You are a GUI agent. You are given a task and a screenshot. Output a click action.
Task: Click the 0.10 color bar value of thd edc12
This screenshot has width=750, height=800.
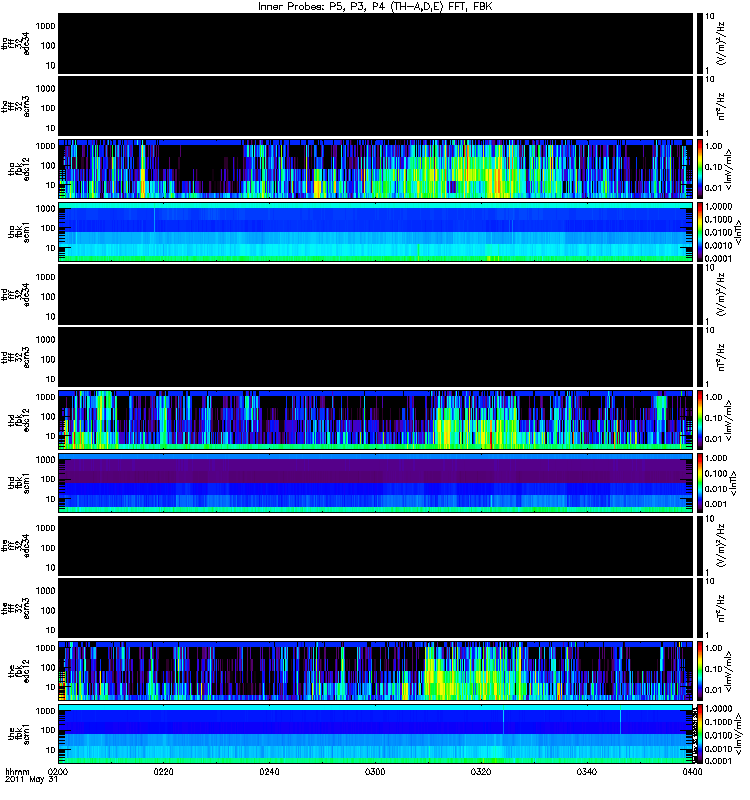[714, 418]
